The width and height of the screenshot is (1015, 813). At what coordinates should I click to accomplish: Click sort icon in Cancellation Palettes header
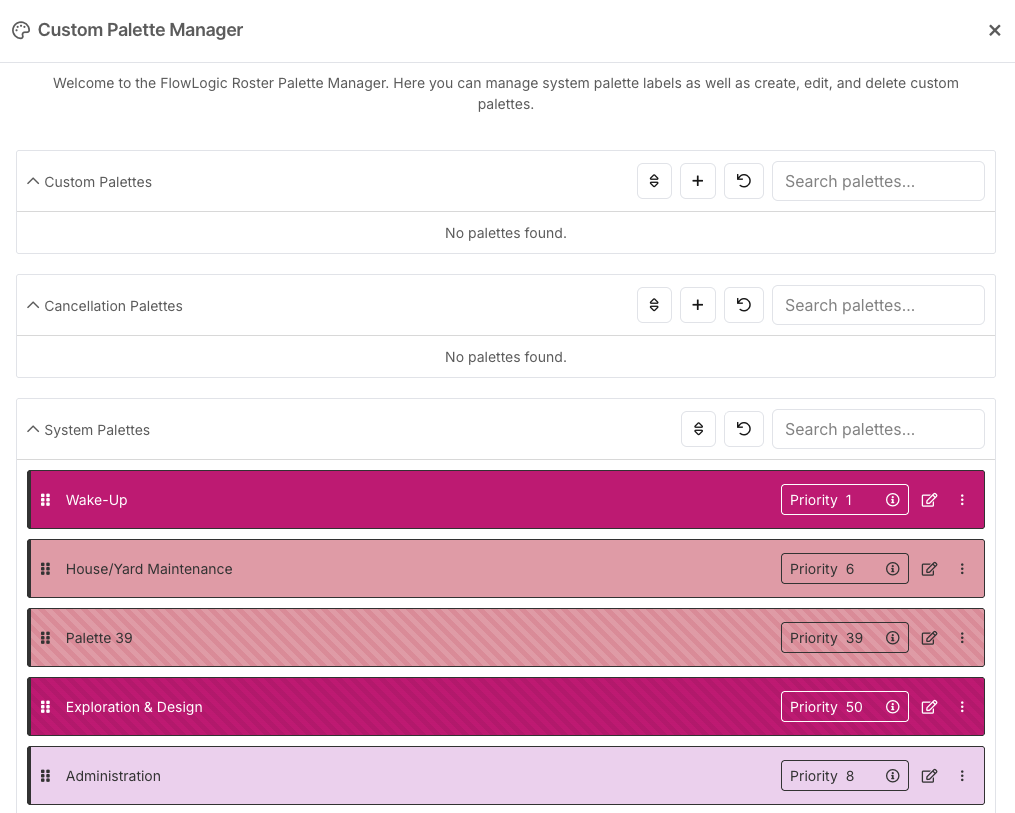[x=654, y=305]
